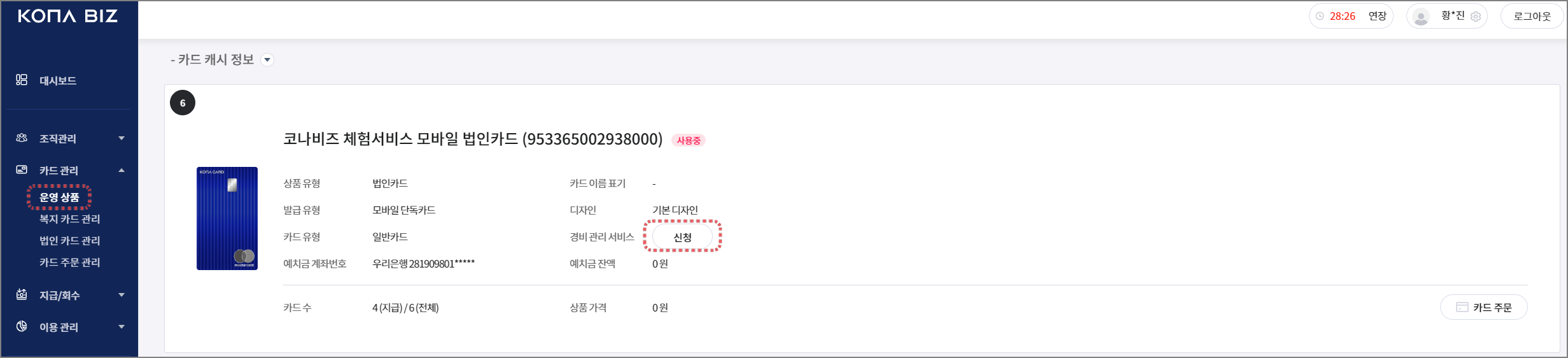This screenshot has width=1568, height=358.
Task: Go to 법인 카드 관리
Action: coord(70,241)
